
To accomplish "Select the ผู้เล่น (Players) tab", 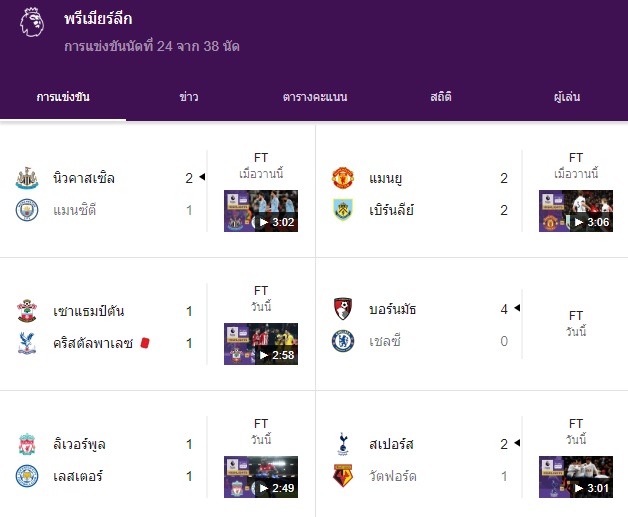I will point(567,97).
